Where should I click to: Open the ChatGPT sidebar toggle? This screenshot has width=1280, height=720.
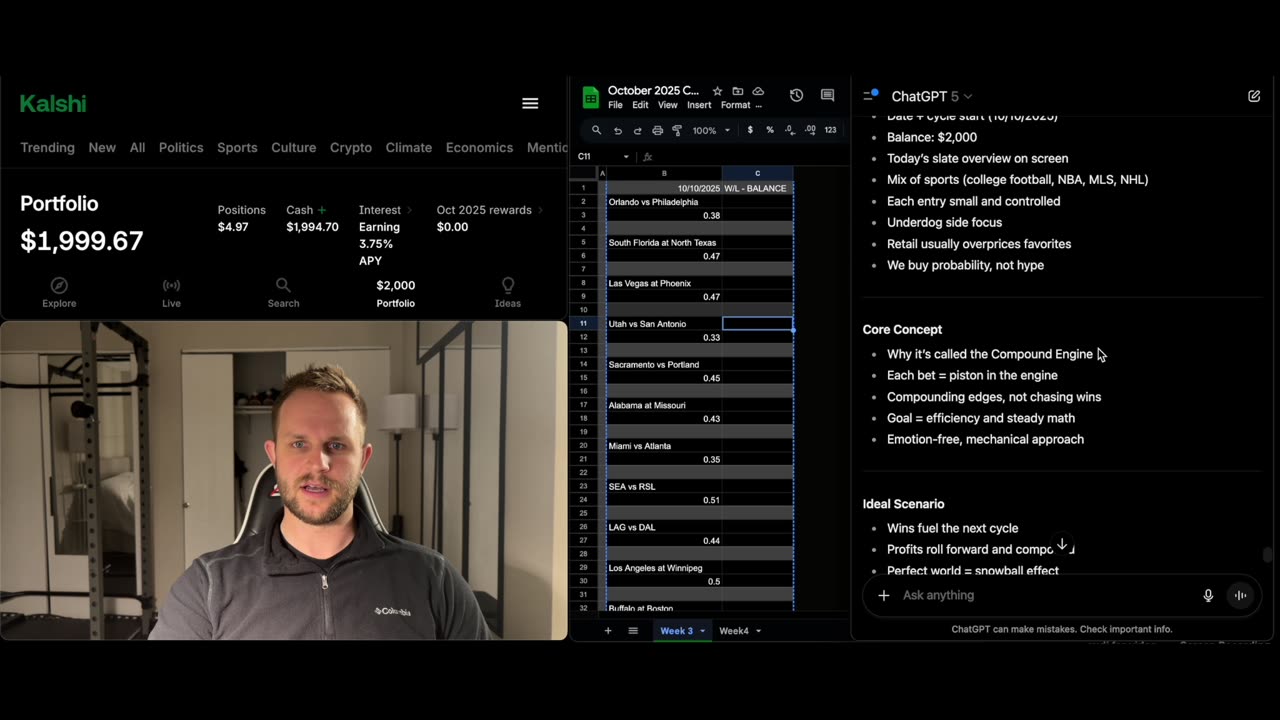871,96
